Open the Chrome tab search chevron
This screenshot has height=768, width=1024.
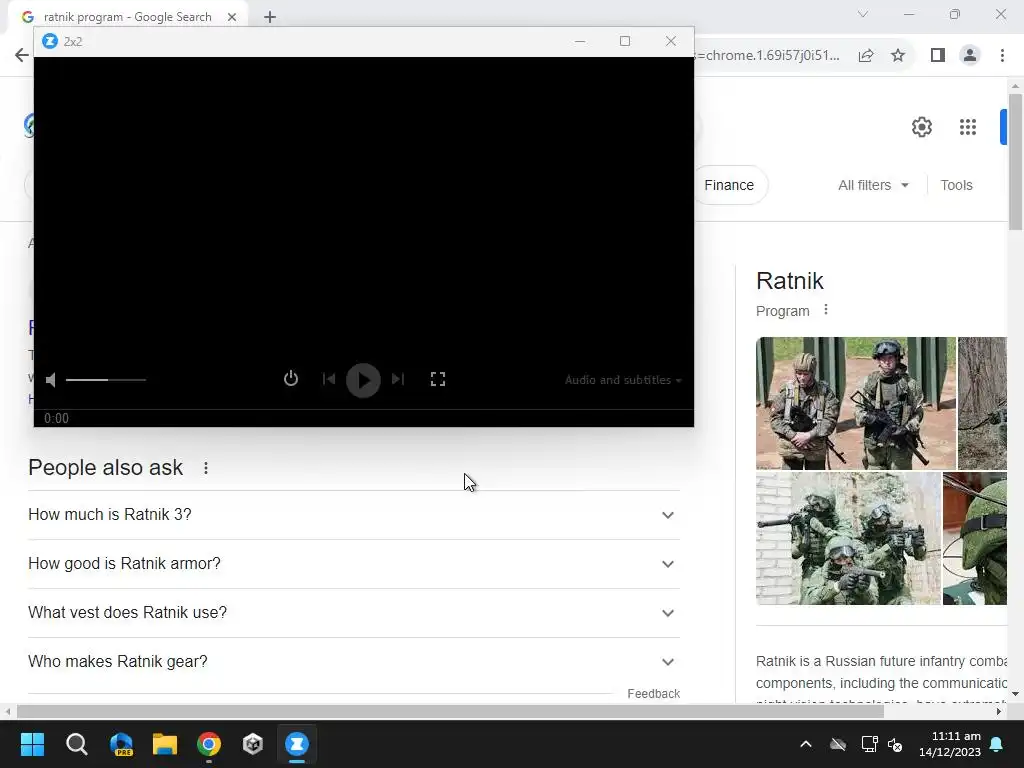click(x=863, y=14)
